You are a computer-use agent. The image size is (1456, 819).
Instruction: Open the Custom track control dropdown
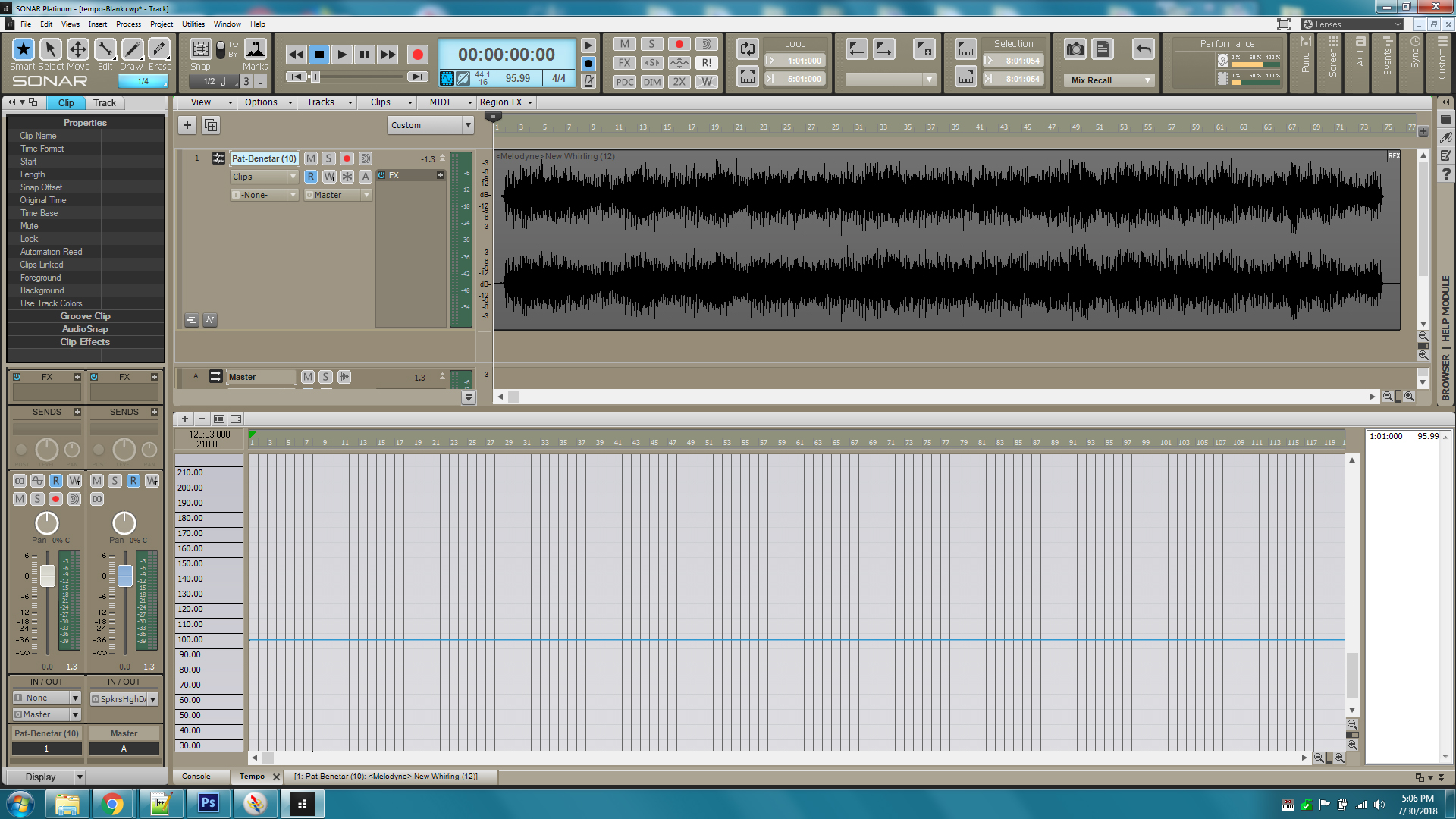click(x=468, y=125)
